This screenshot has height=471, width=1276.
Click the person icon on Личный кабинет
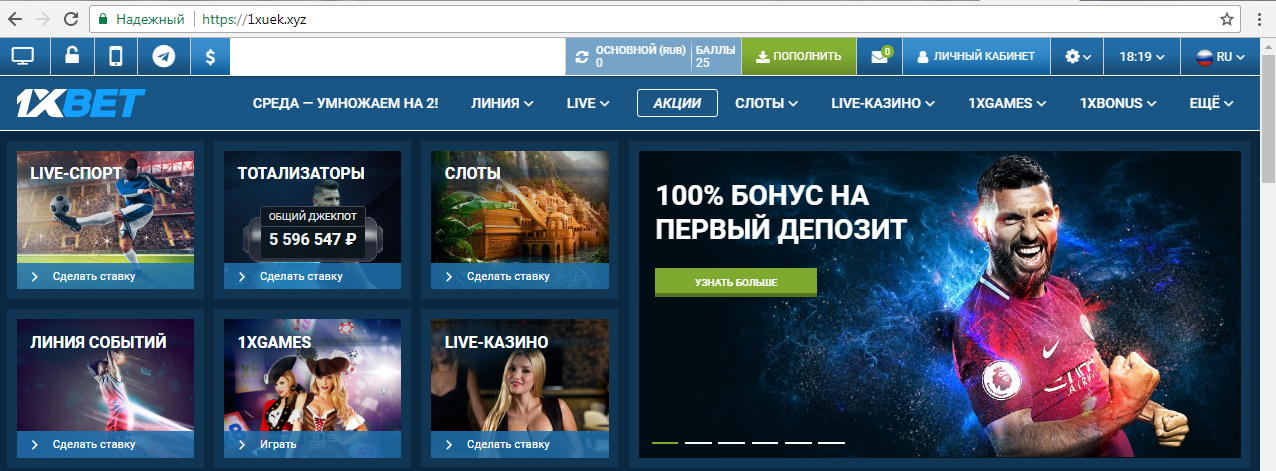pyautogui.click(x=923, y=57)
